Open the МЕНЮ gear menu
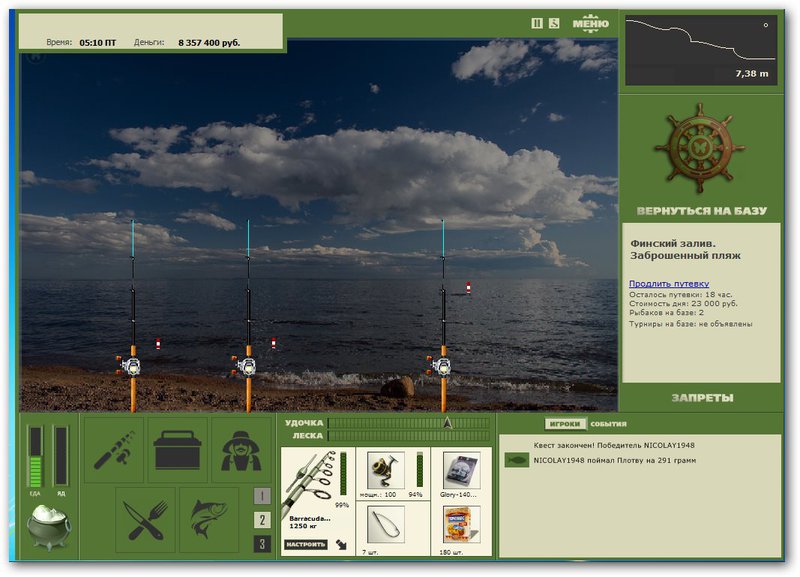 click(x=590, y=23)
